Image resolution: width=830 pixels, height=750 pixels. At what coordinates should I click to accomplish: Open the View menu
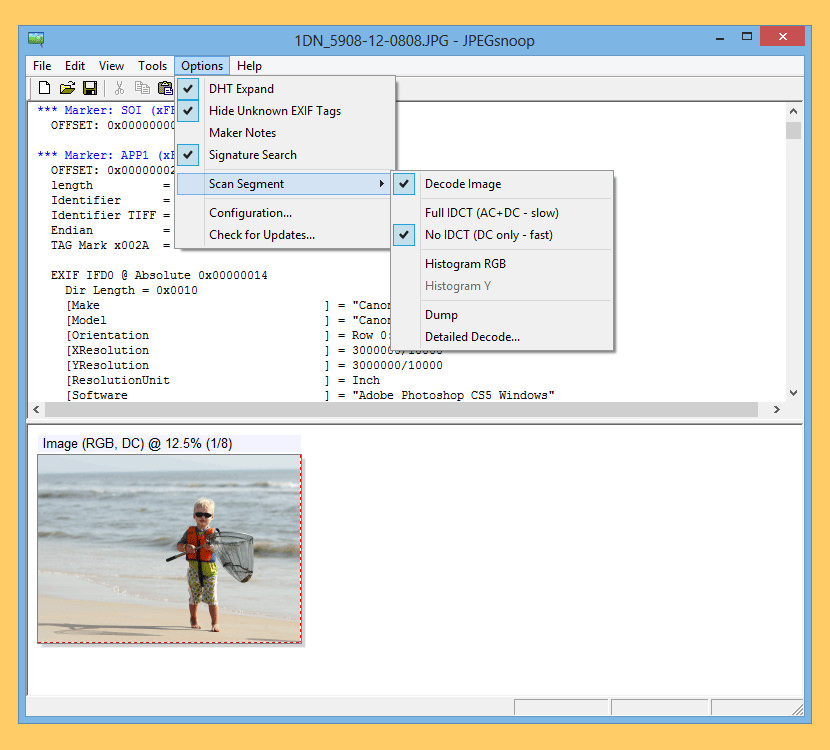111,66
